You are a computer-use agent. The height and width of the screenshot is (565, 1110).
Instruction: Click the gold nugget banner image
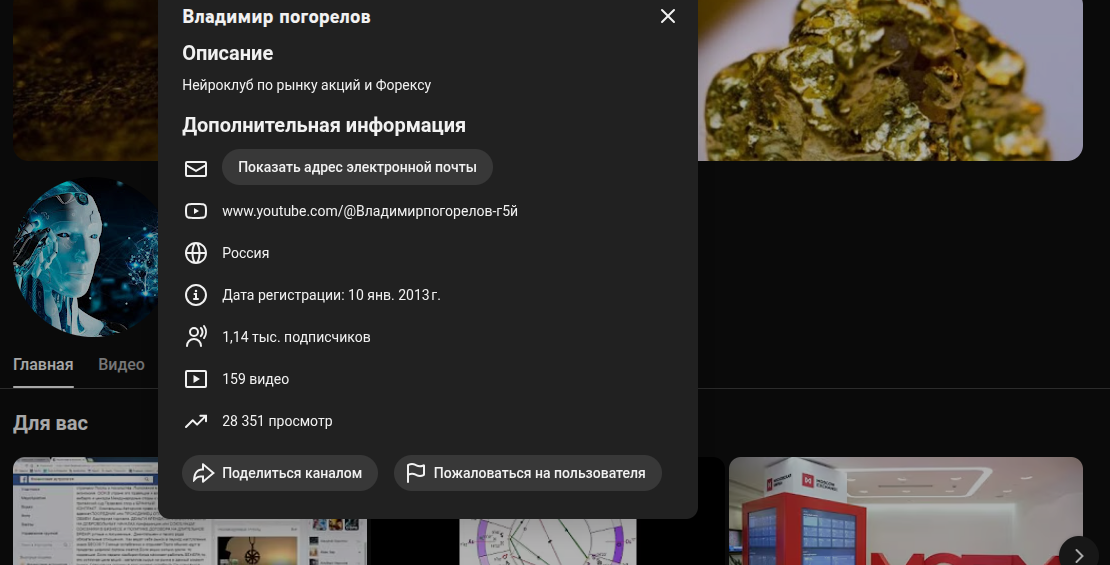pyautogui.click(x=890, y=79)
